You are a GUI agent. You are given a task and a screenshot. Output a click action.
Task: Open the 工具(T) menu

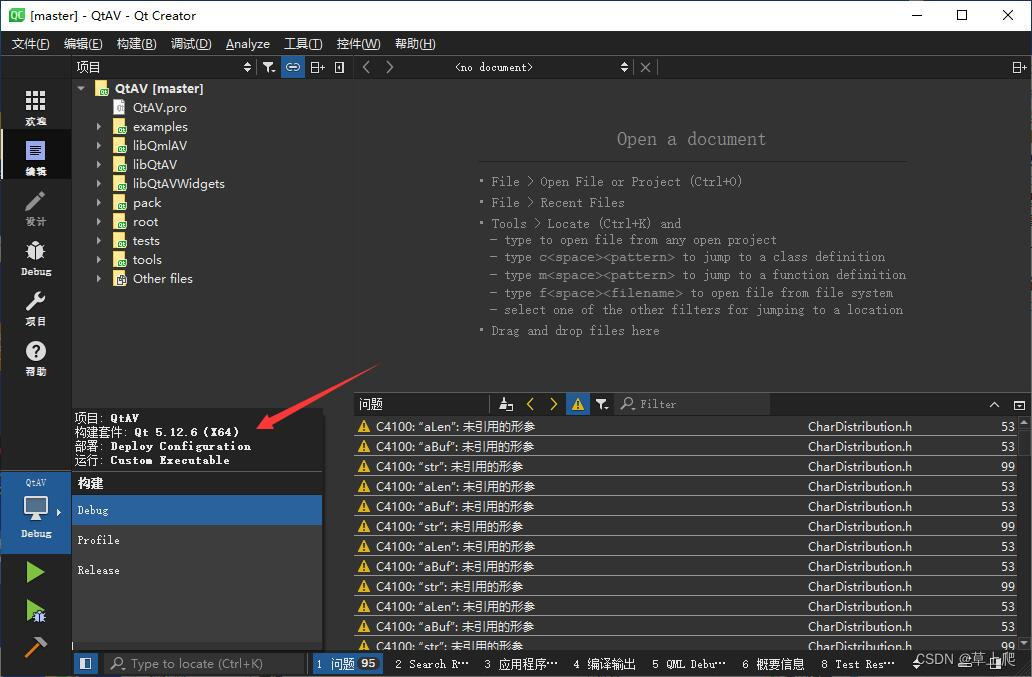pos(303,44)
